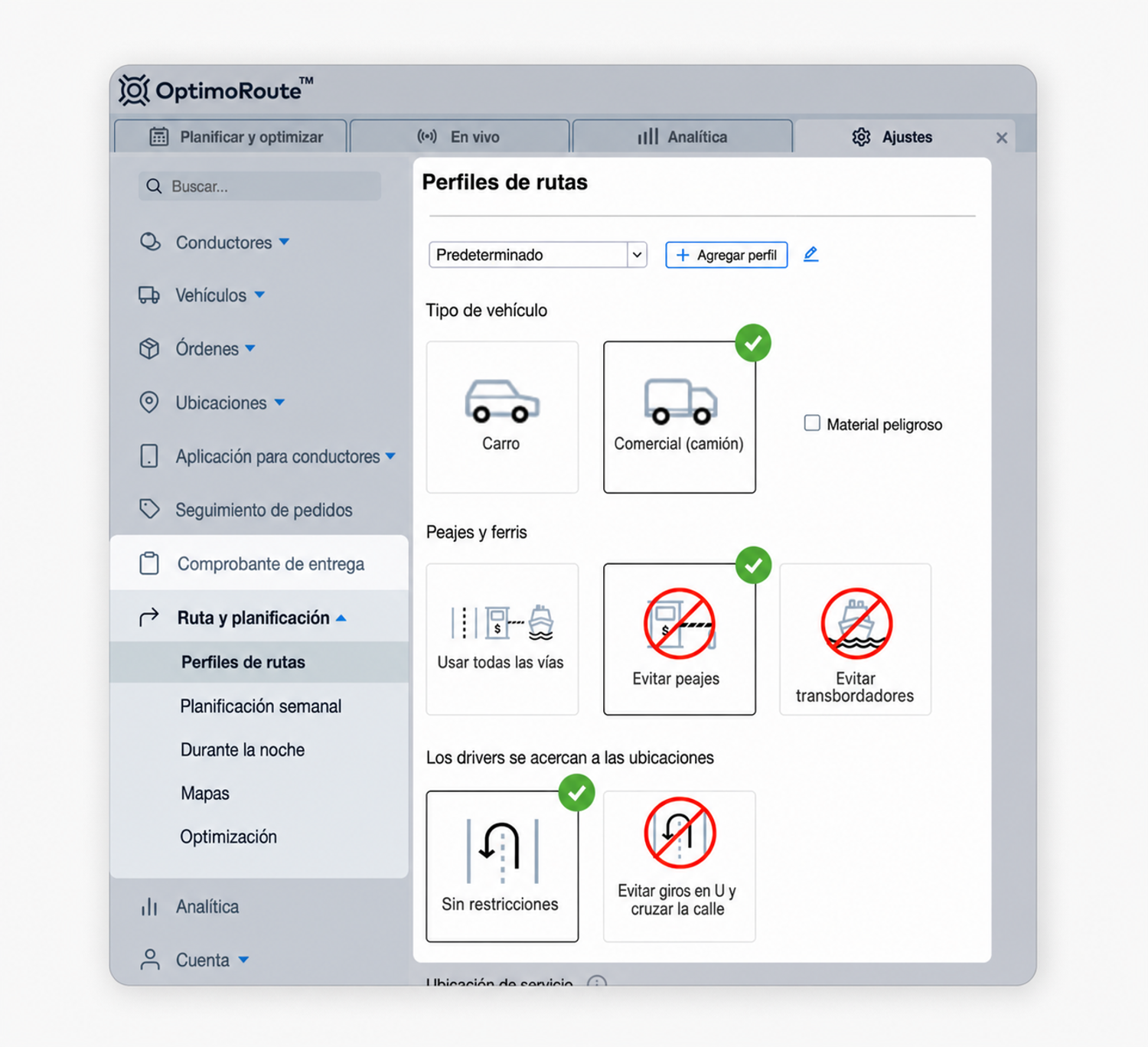1148x1047 pixels.
Task: Click the Aplicación para conductores phone icon
Action: [149, 456]
